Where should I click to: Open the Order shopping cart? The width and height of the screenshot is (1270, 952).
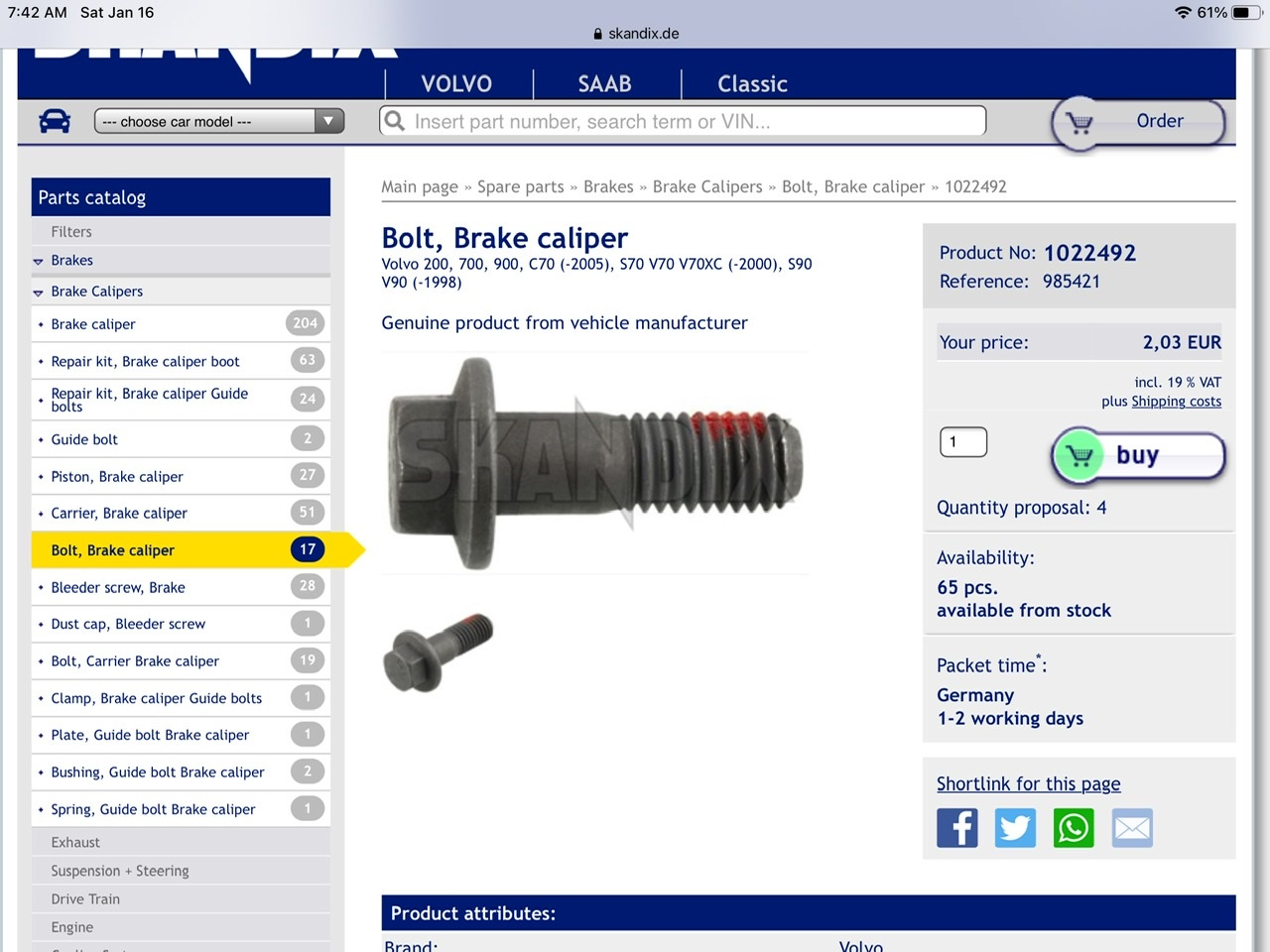point(1137,123)
